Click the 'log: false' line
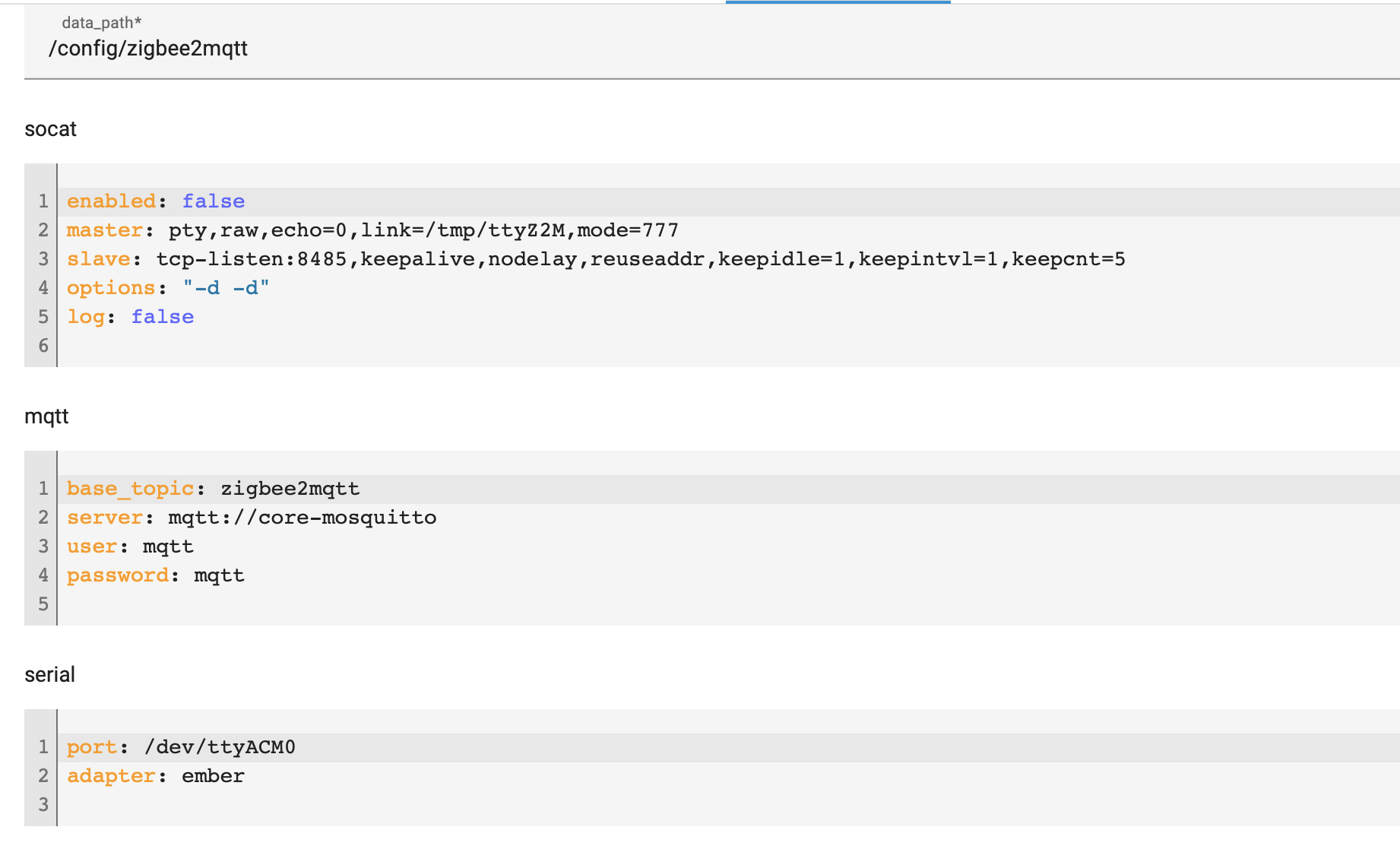This screenshot has height=868, width=1400. tap(729, 317)
